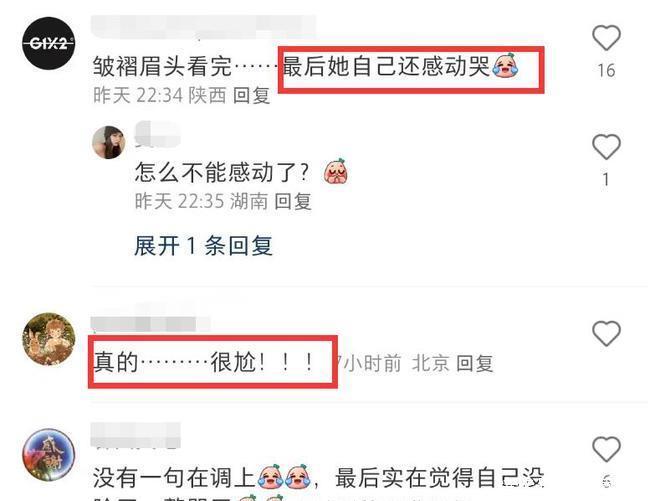The image size is (660, 501).
Task: Reply to the Hunan comment at 22:35
Action: tap(293, 201)
